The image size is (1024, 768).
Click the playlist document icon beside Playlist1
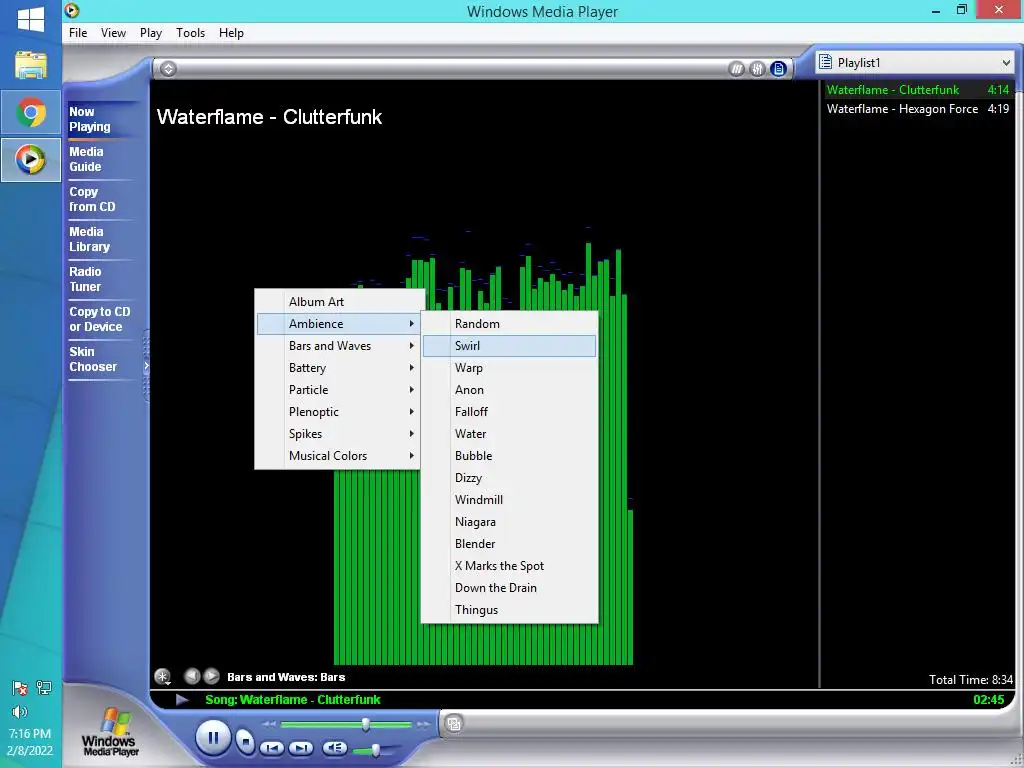click(x=825, y=62)
